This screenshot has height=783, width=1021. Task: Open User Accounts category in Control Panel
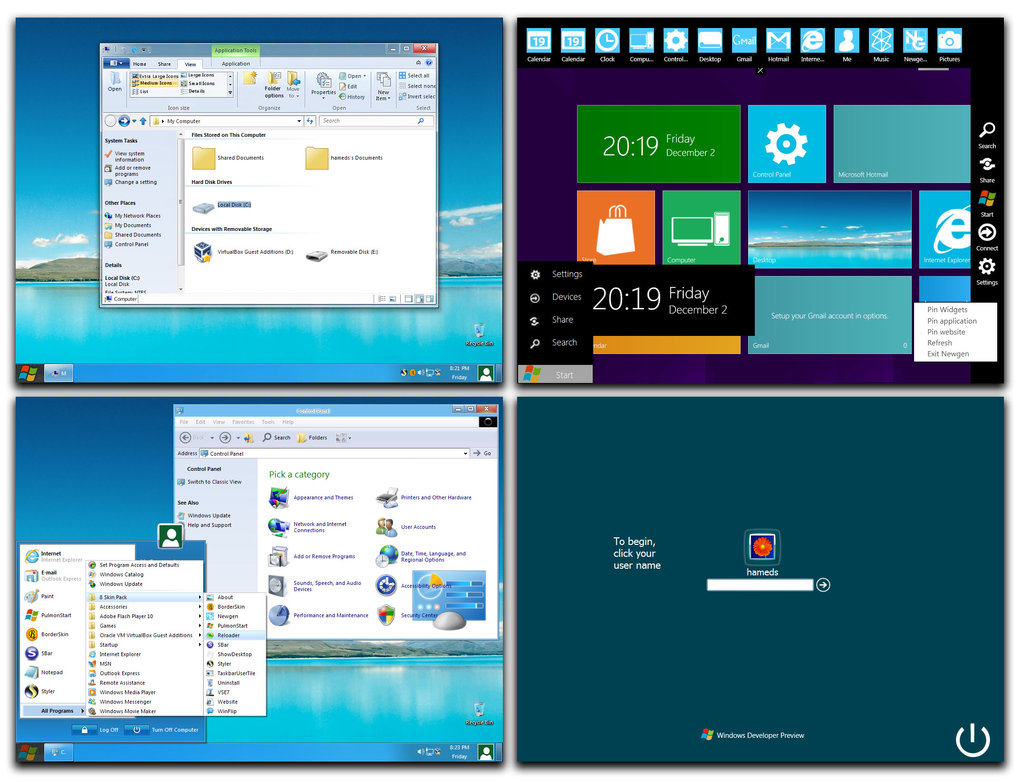[406, 527]
